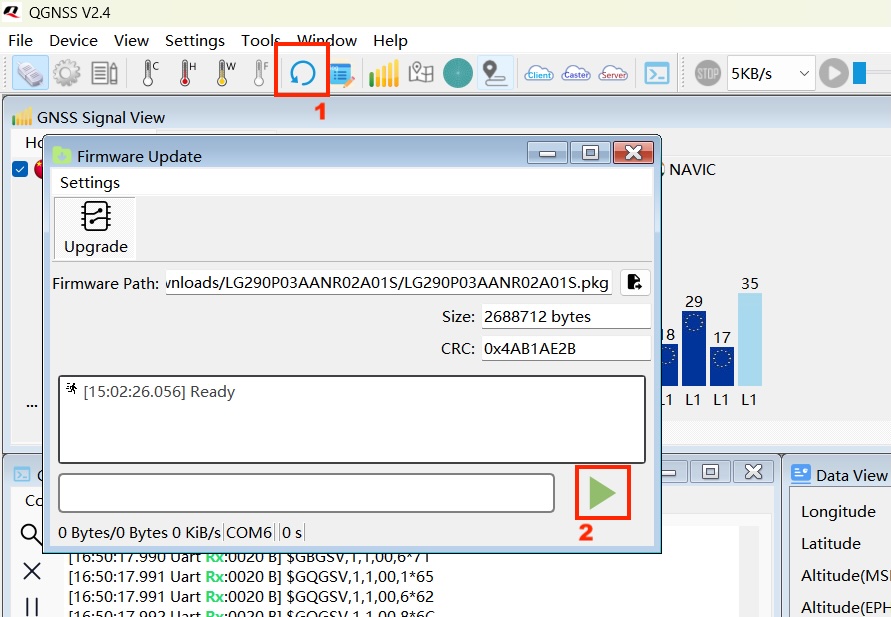Viewport: 891px width, 617px height.
Task: Click the NTRIP Server cloud icon
Action: (613, 73)
